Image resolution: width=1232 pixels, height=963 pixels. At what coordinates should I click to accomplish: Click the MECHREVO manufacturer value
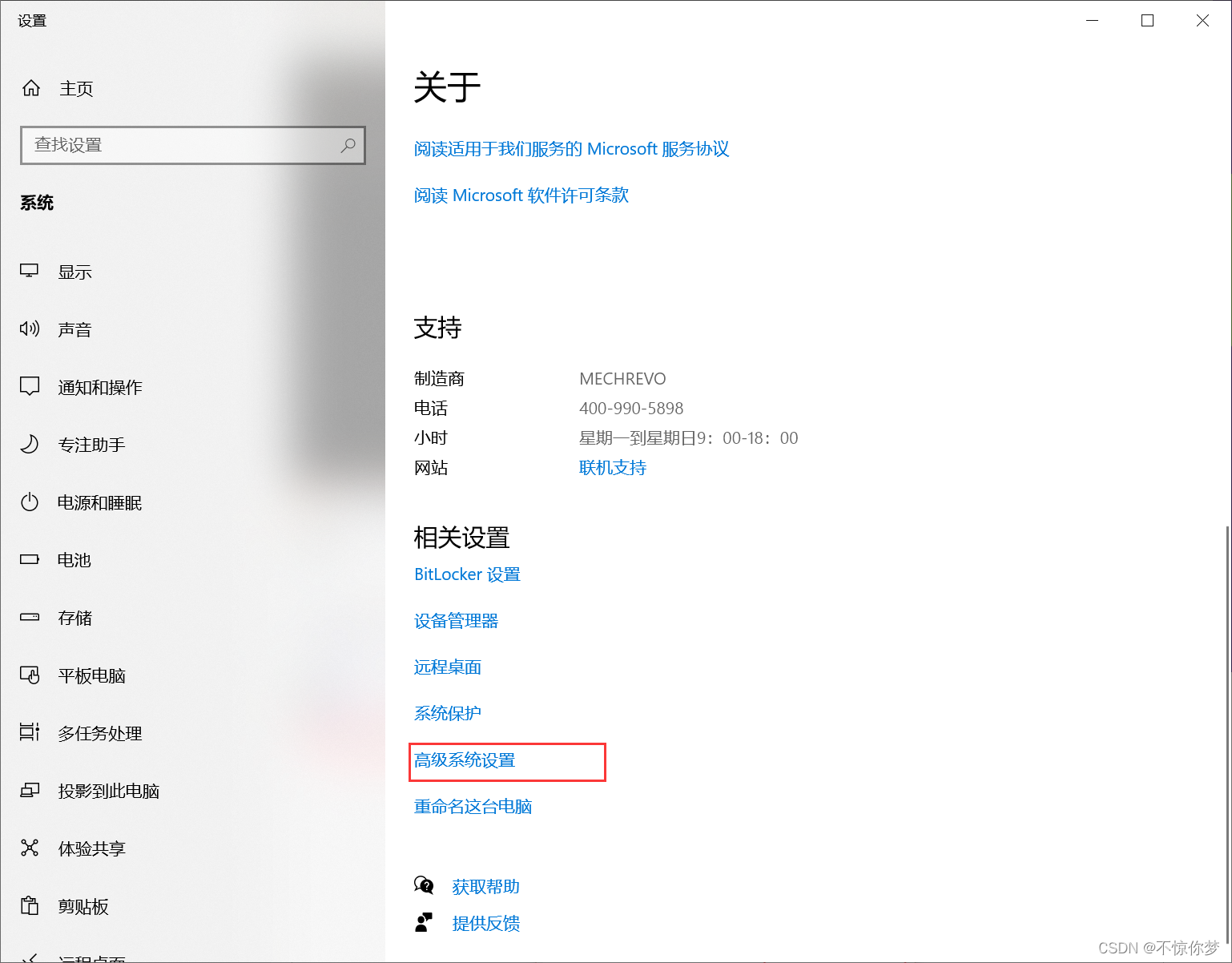click(x=622, y=379)
